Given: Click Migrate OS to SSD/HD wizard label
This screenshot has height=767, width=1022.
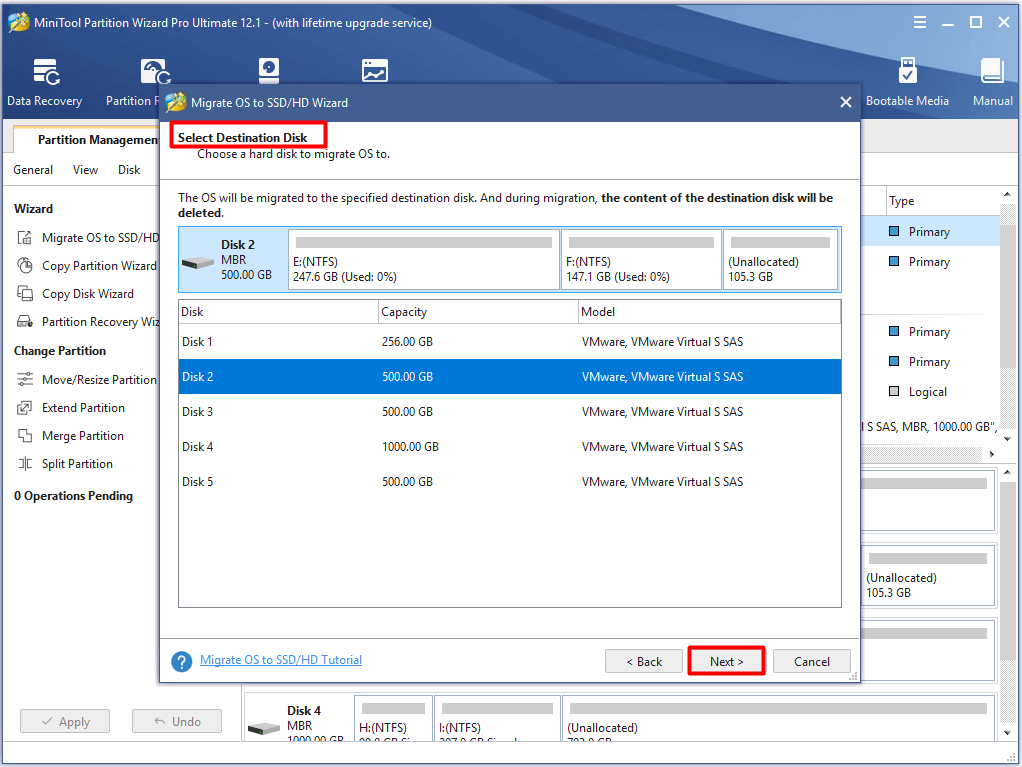Looking at the screenshot, I should click(100, 238).
